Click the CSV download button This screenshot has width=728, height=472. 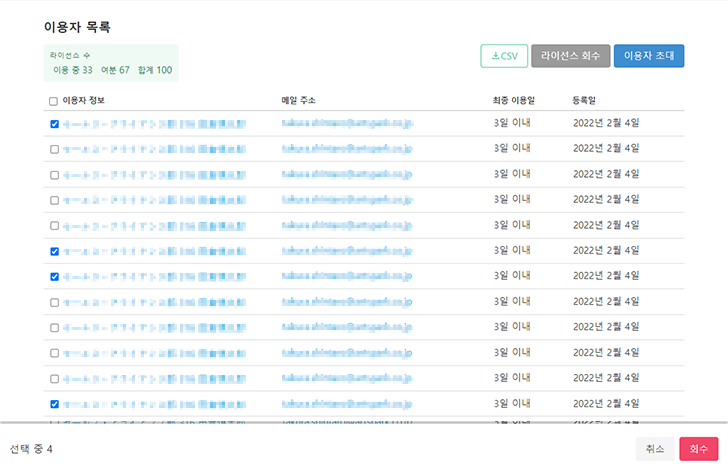click(504, 56)
